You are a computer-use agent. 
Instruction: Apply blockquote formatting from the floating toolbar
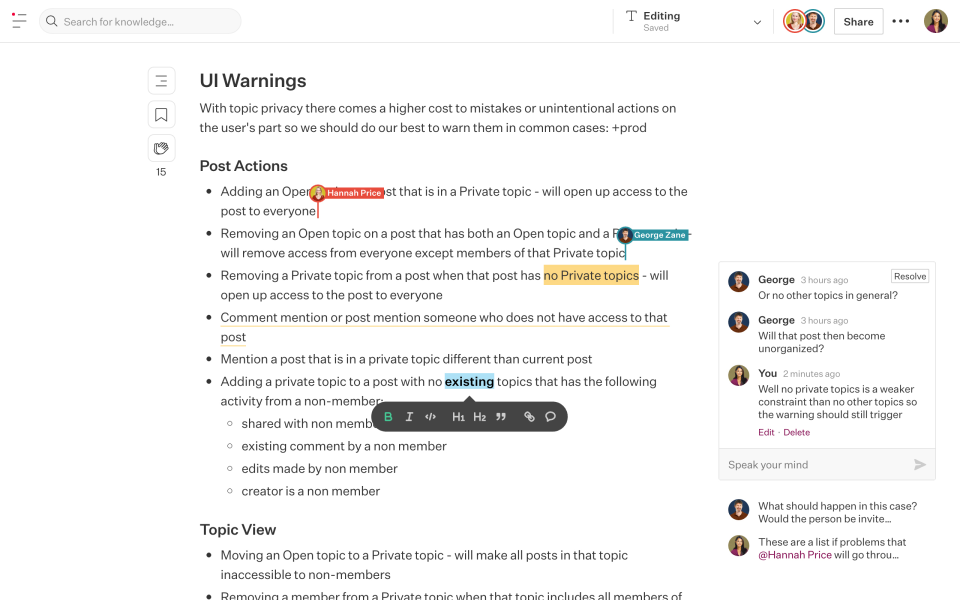[501, 416]
